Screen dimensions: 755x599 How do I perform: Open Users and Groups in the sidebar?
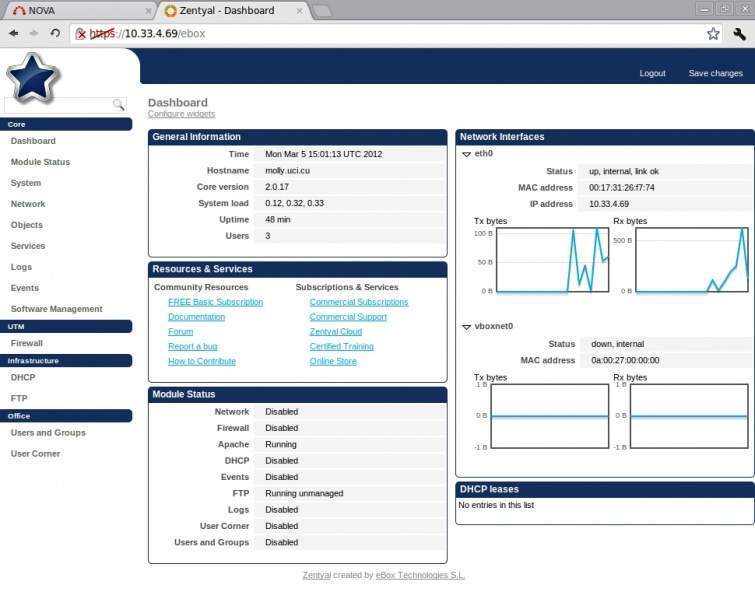(x=48, y=433)
